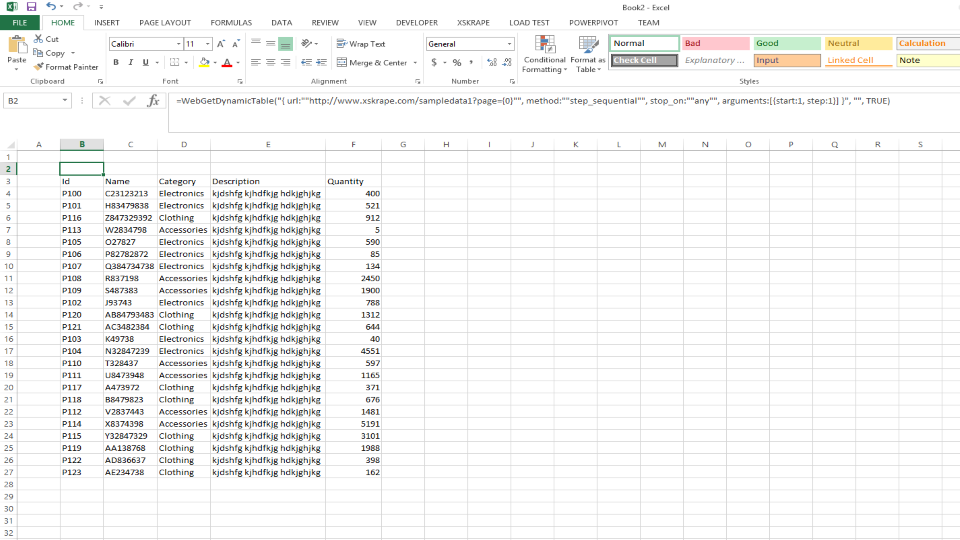The image size is (960, 540).
Task: Select the column F header
Action: (353, 144)
